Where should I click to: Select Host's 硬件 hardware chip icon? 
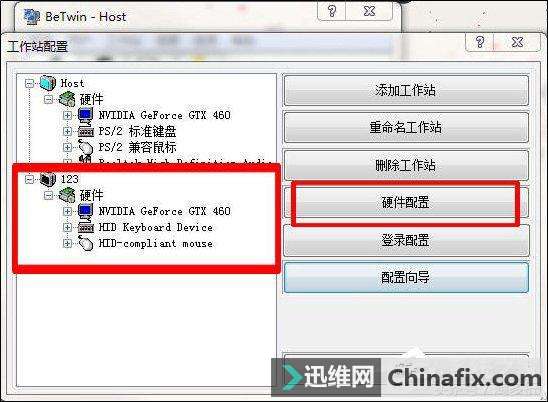pyautogui.click(x=67, y=99)
